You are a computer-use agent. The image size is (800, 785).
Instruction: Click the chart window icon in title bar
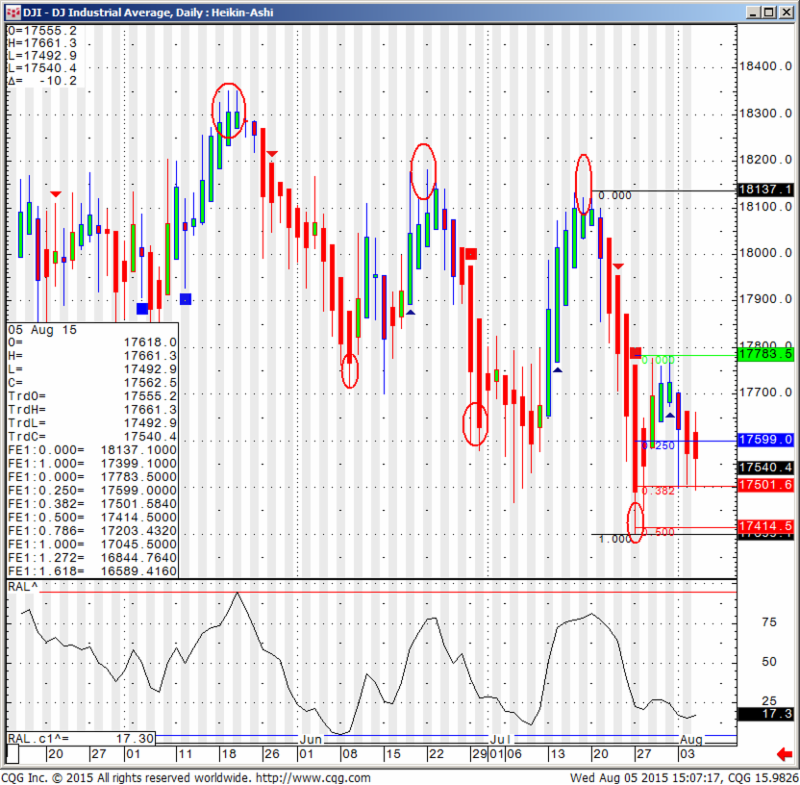[x=13, y=12]
